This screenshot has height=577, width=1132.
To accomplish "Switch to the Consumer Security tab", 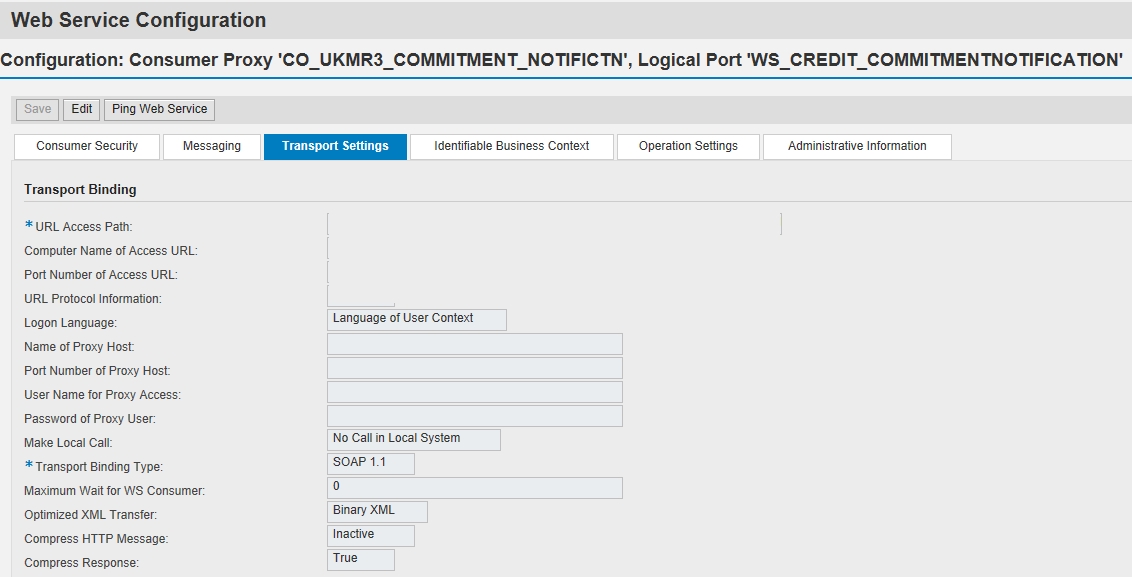I will [x=86, y=146].
